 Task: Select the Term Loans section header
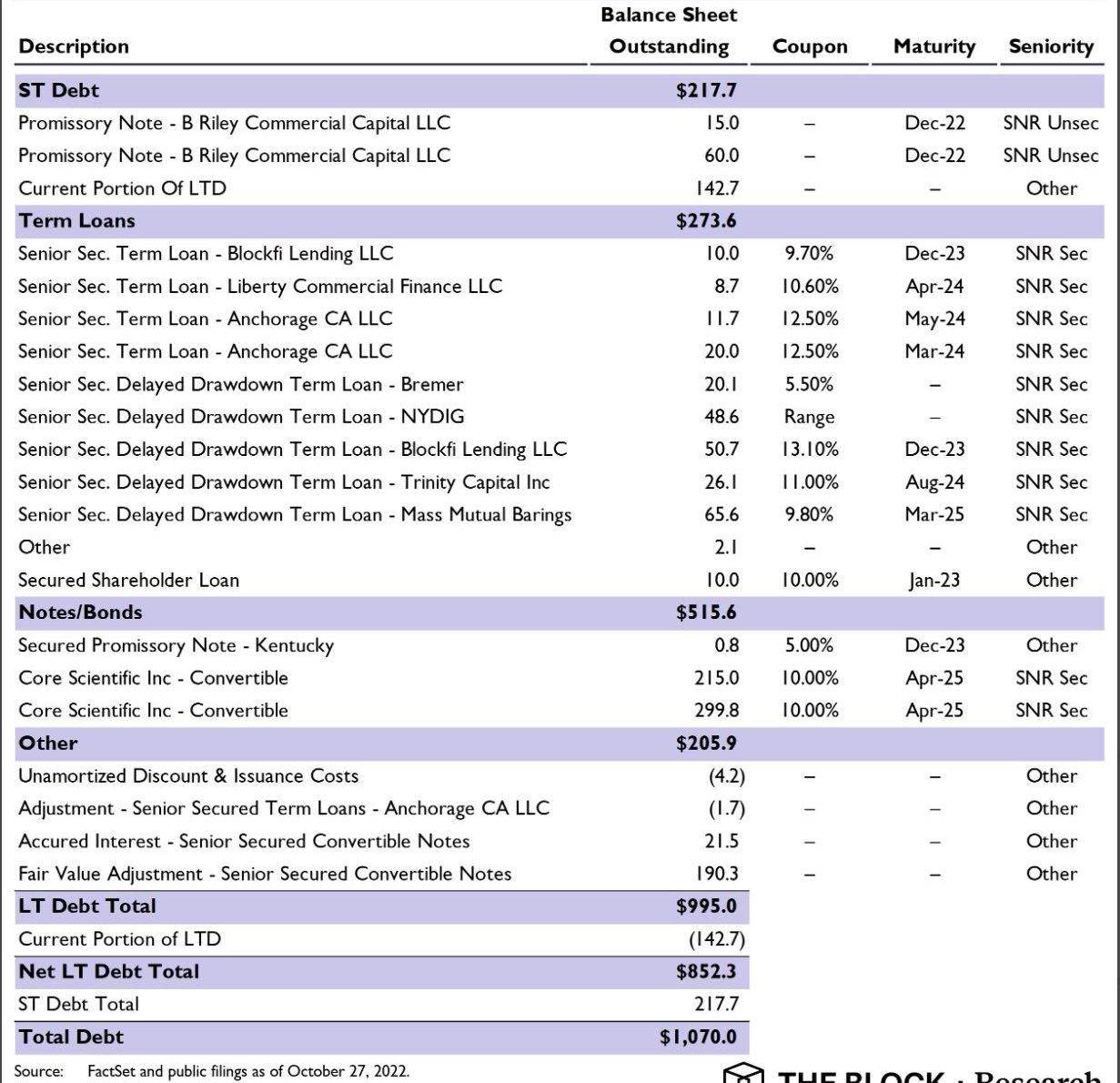point(76,221)
